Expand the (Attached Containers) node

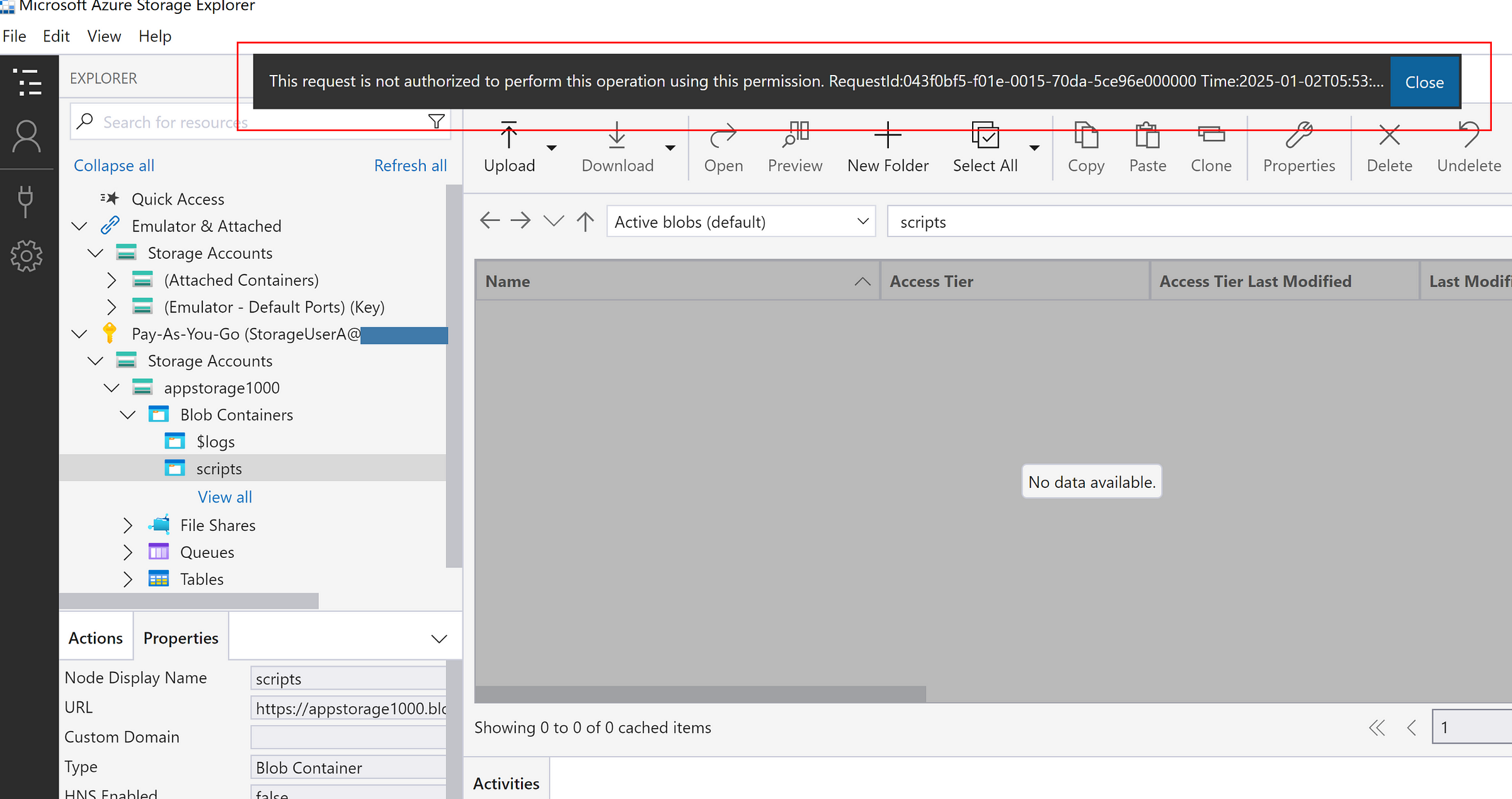pyautogui.click(x=112, y=280)
